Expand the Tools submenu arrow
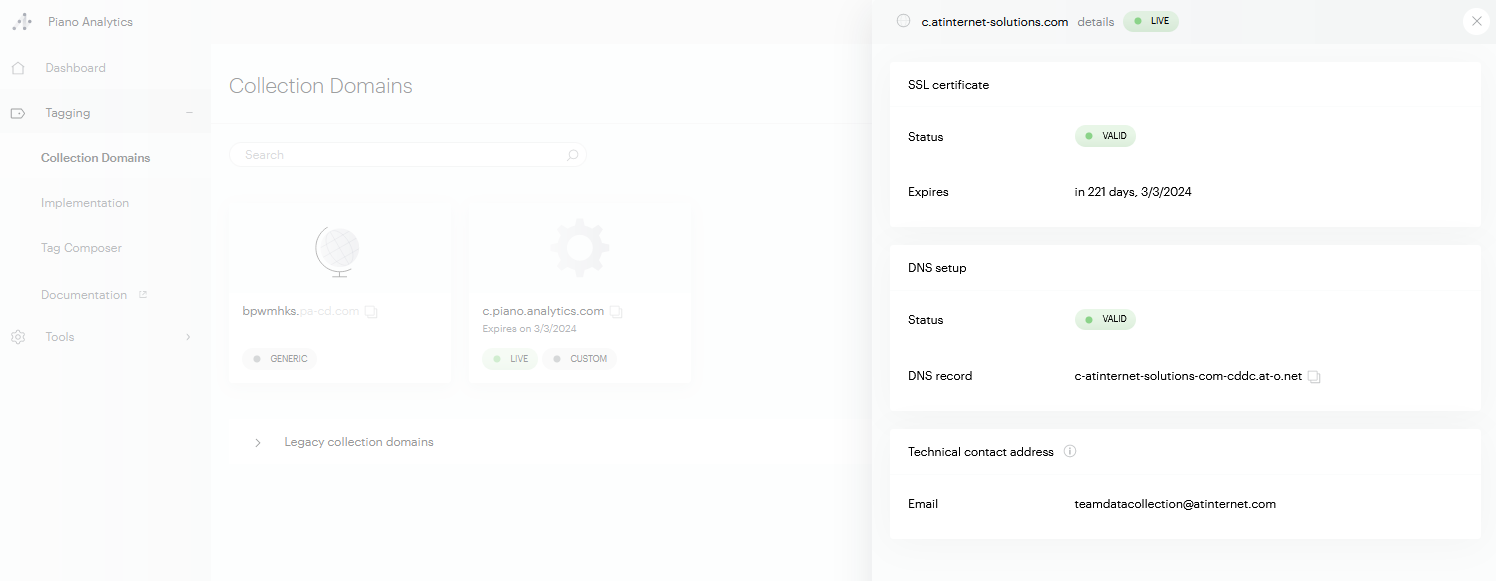 click(188, 337)
